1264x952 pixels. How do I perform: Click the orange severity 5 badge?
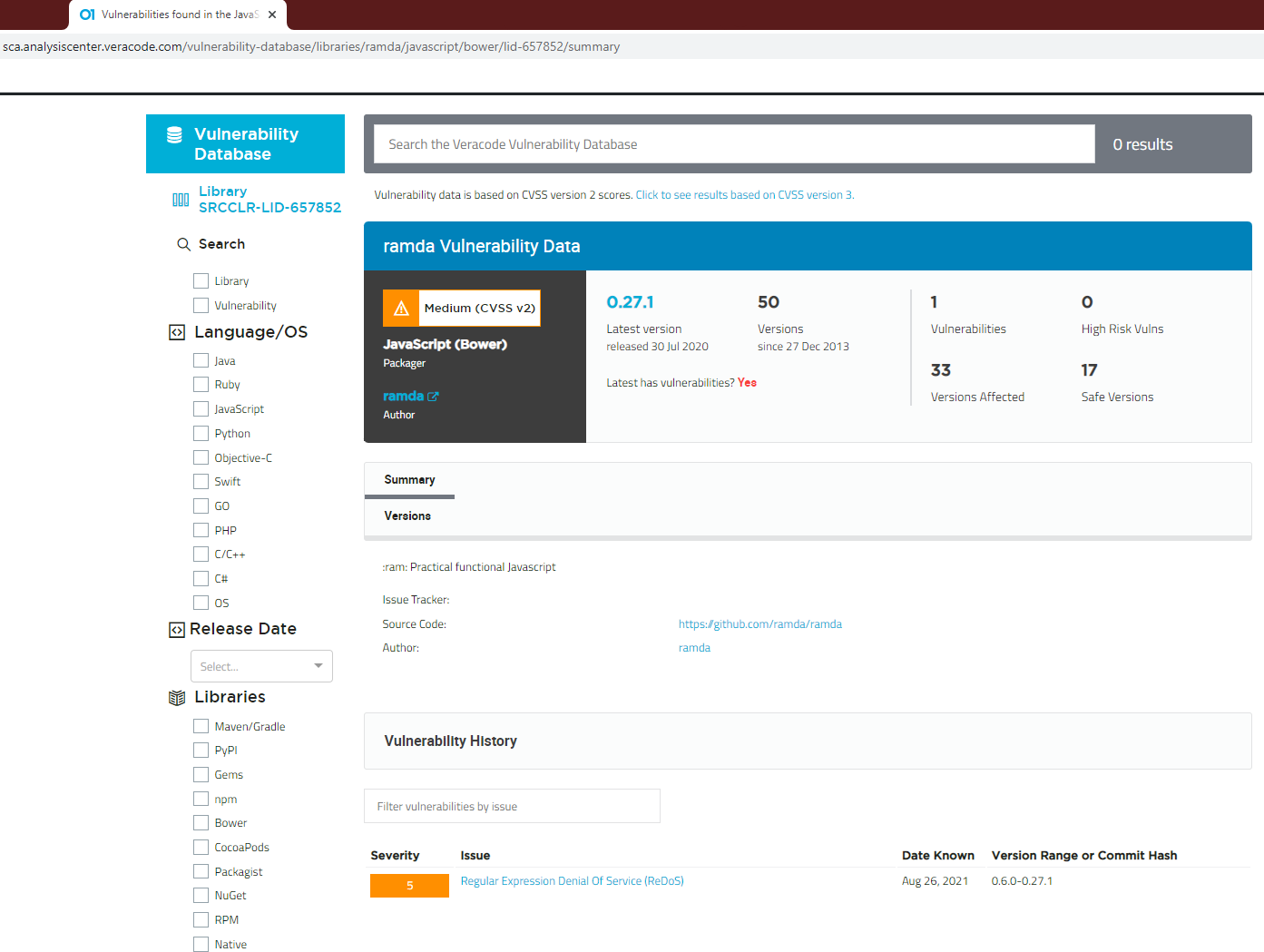(409, 886)
